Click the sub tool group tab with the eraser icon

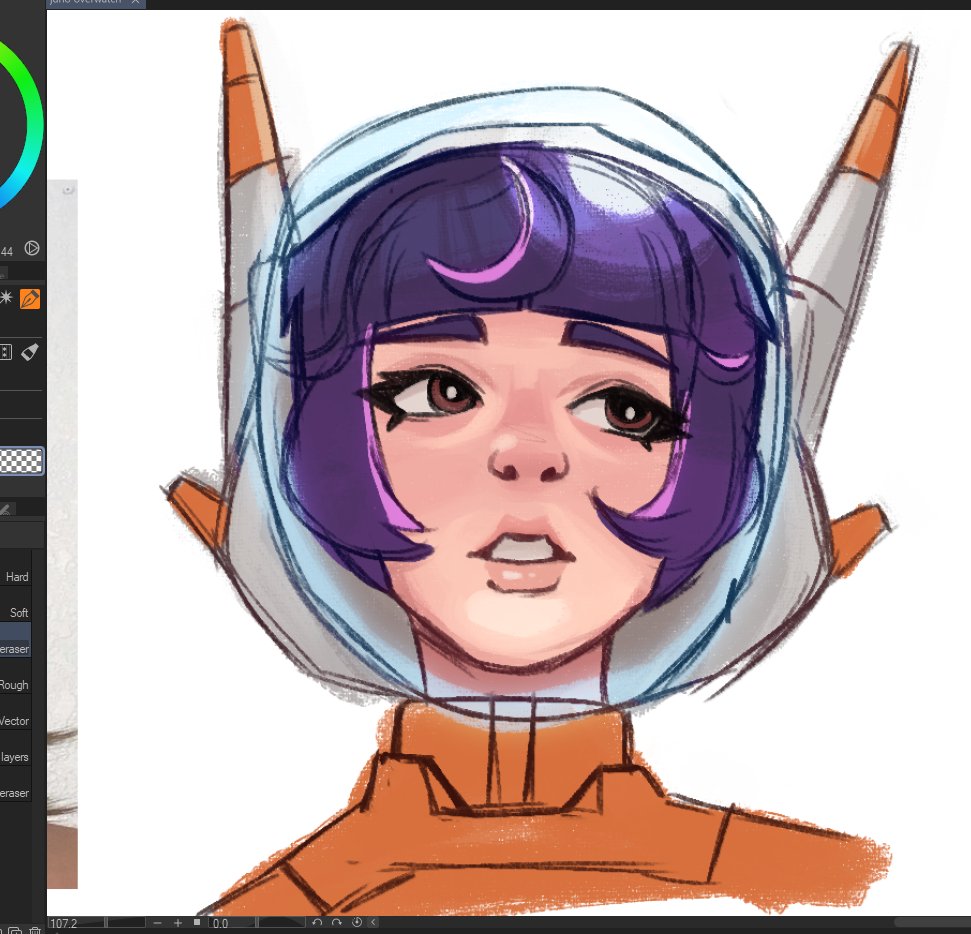click(x=6, y=510)
